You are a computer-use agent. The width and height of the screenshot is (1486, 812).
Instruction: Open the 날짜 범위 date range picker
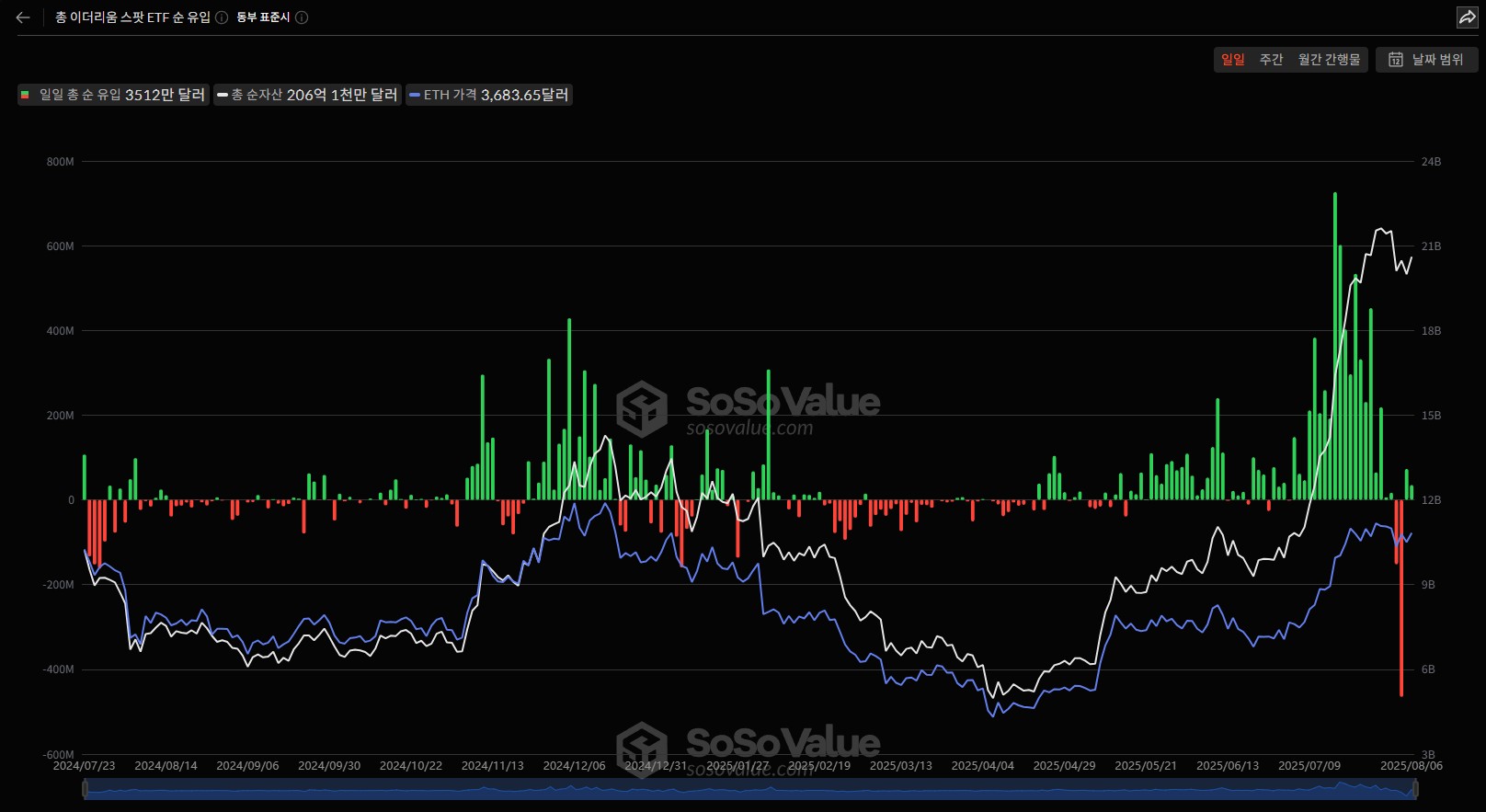(1426, 60)
